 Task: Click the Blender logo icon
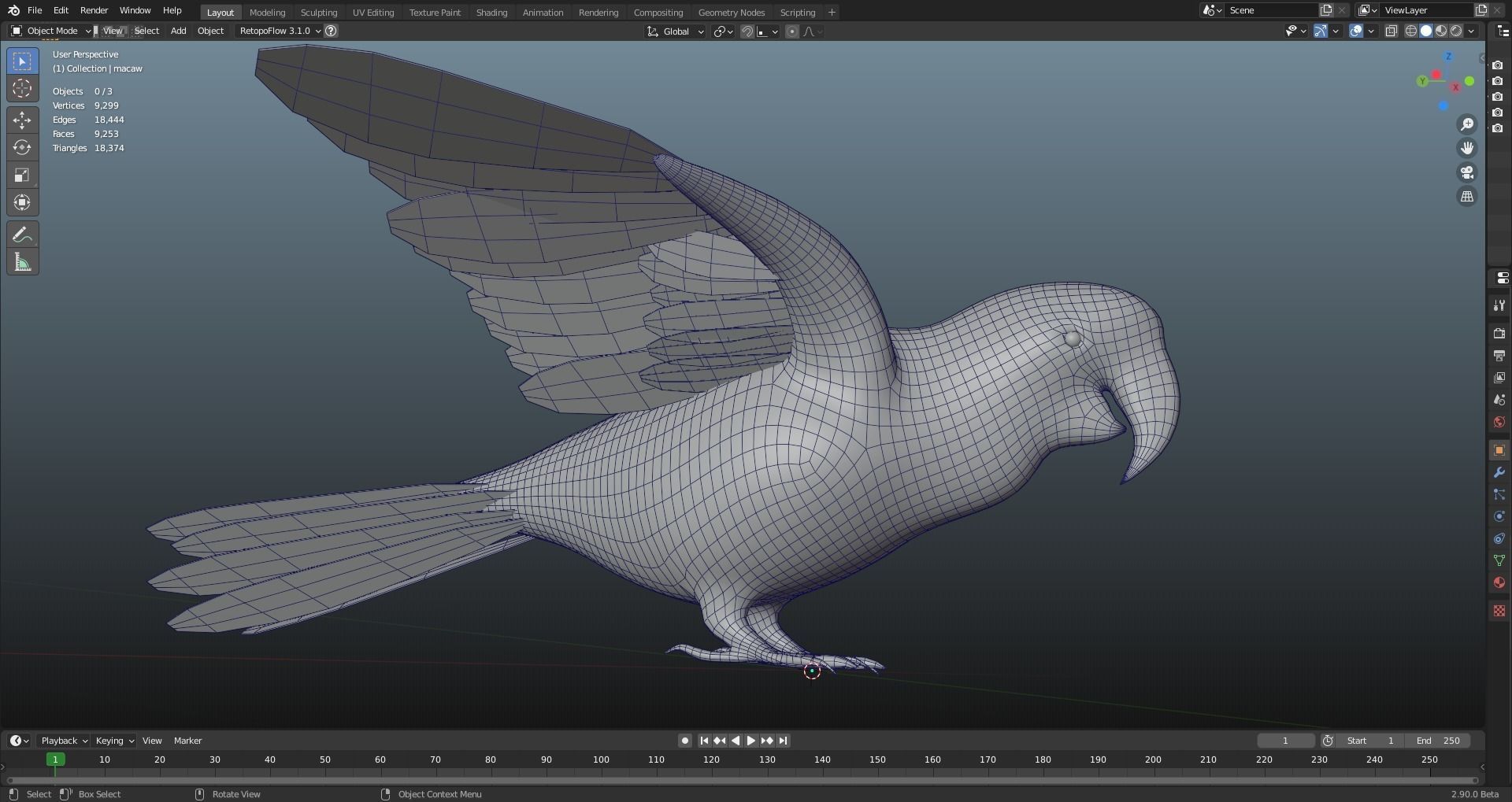point(13,10)
